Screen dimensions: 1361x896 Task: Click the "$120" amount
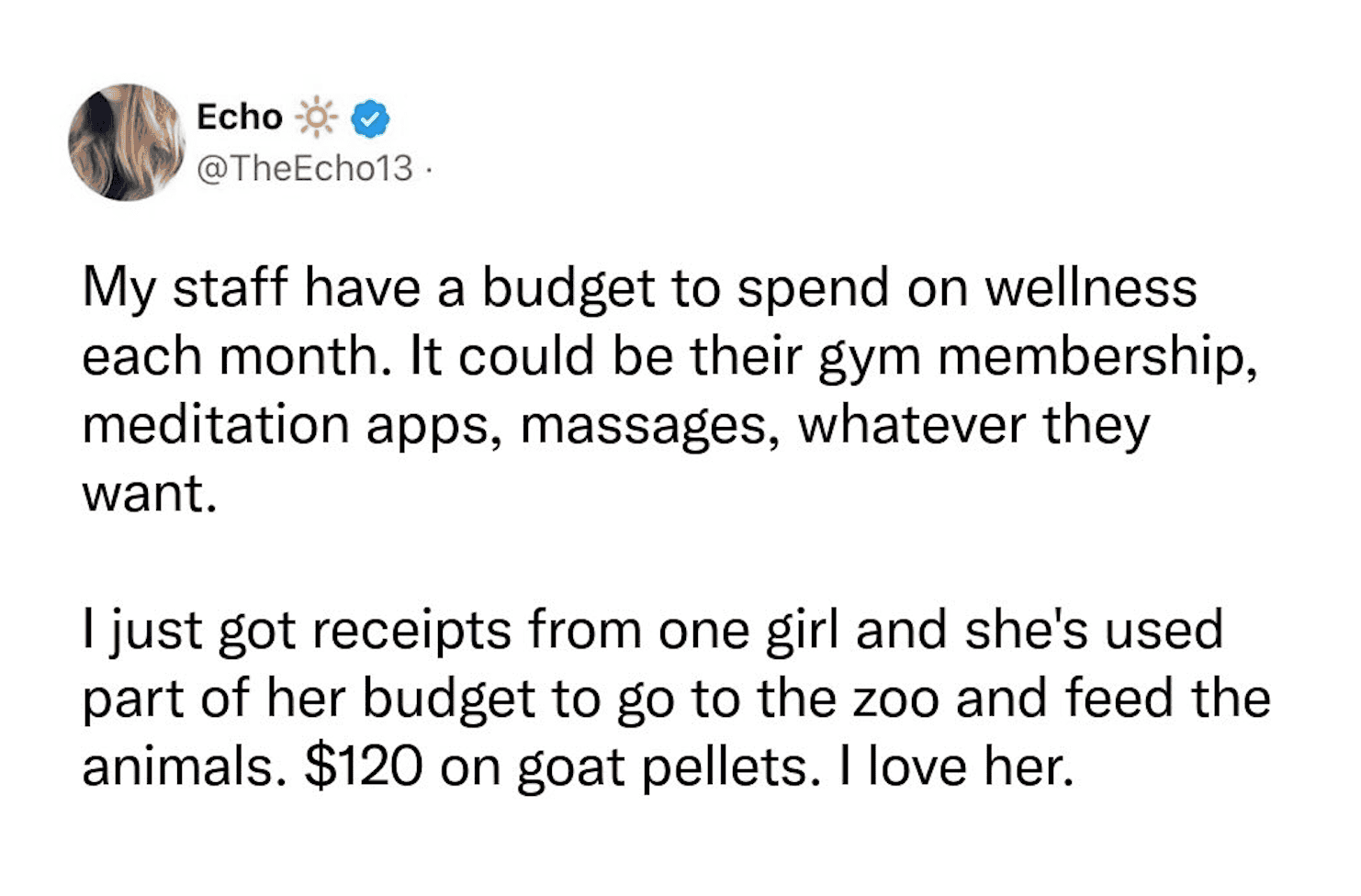coord(363,767)
